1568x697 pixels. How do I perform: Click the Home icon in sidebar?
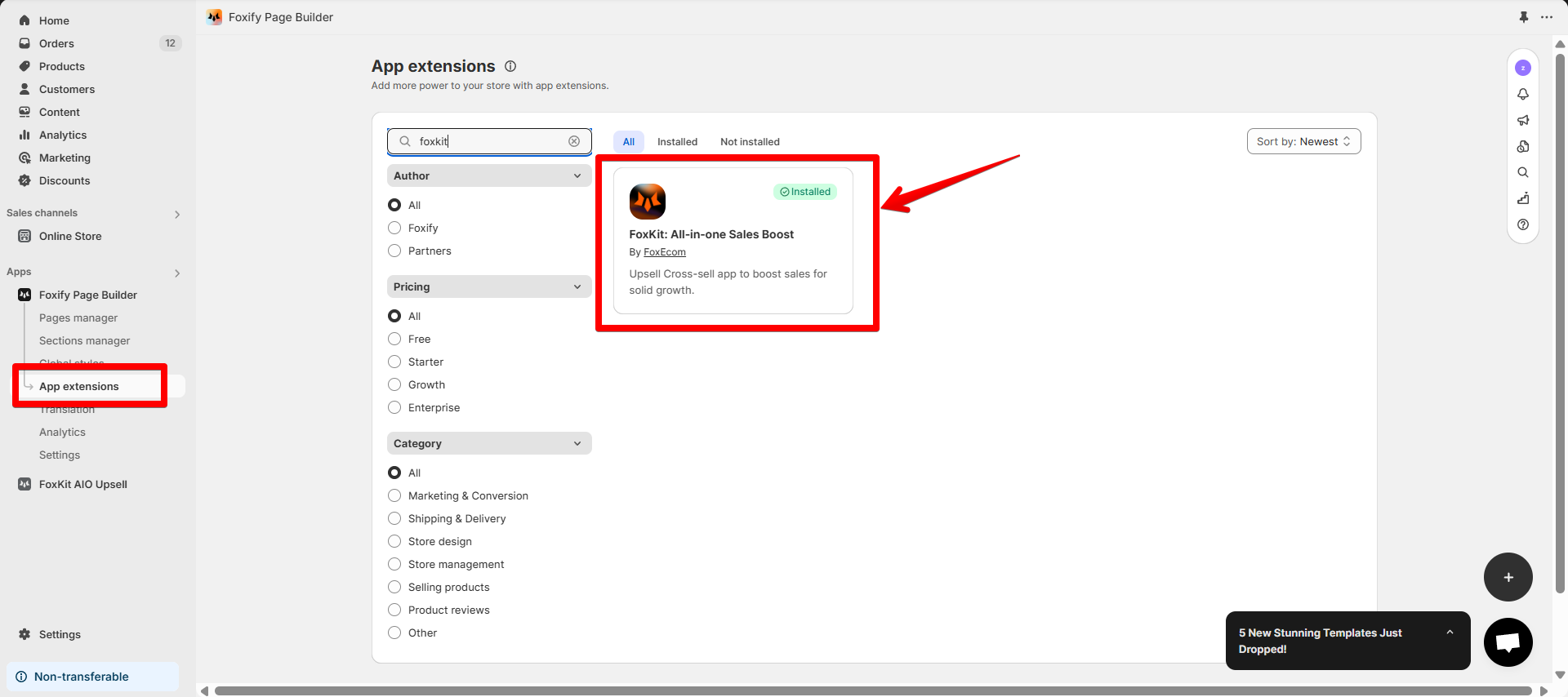tap(24, 20)
